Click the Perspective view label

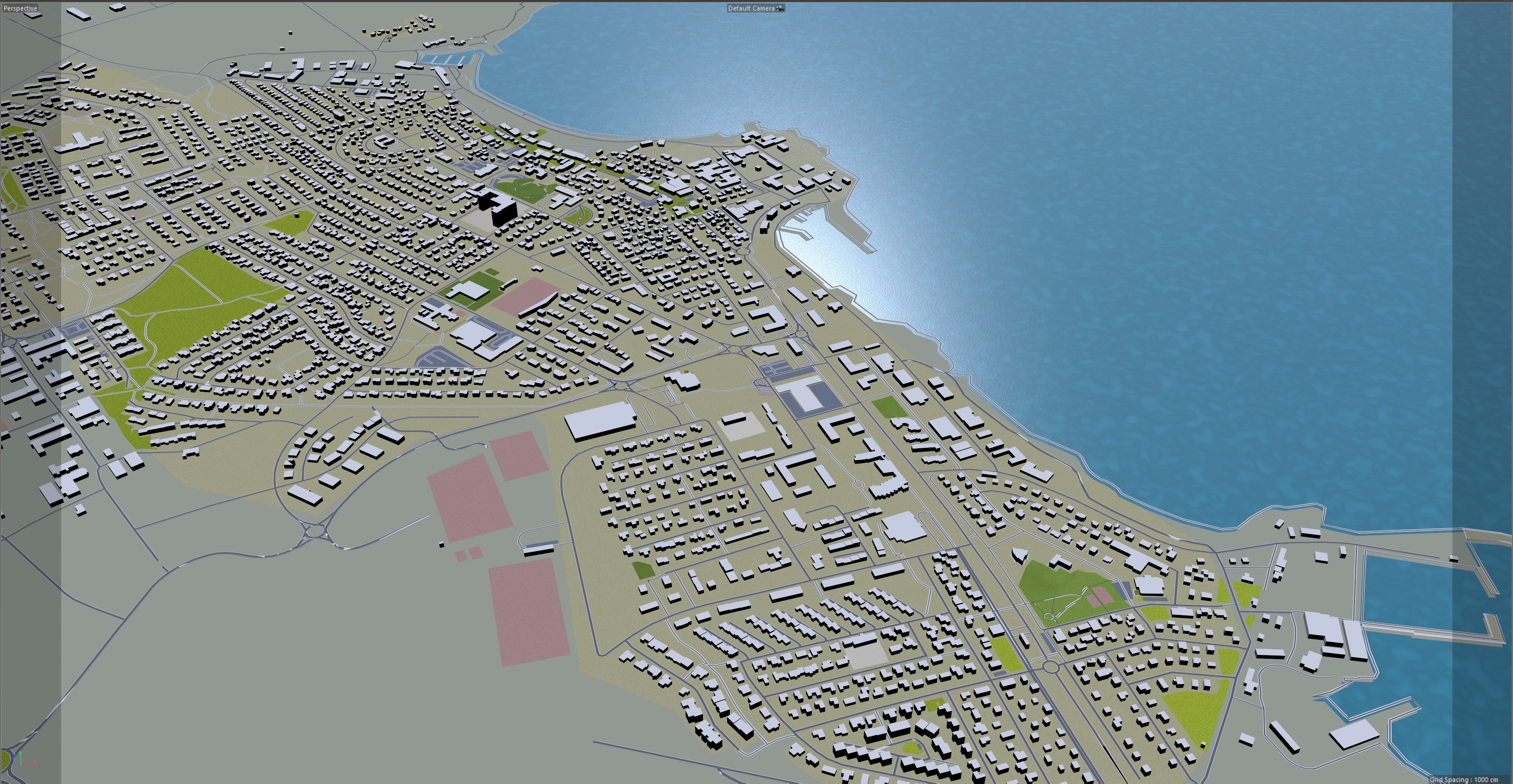click(x=20, y=8)
